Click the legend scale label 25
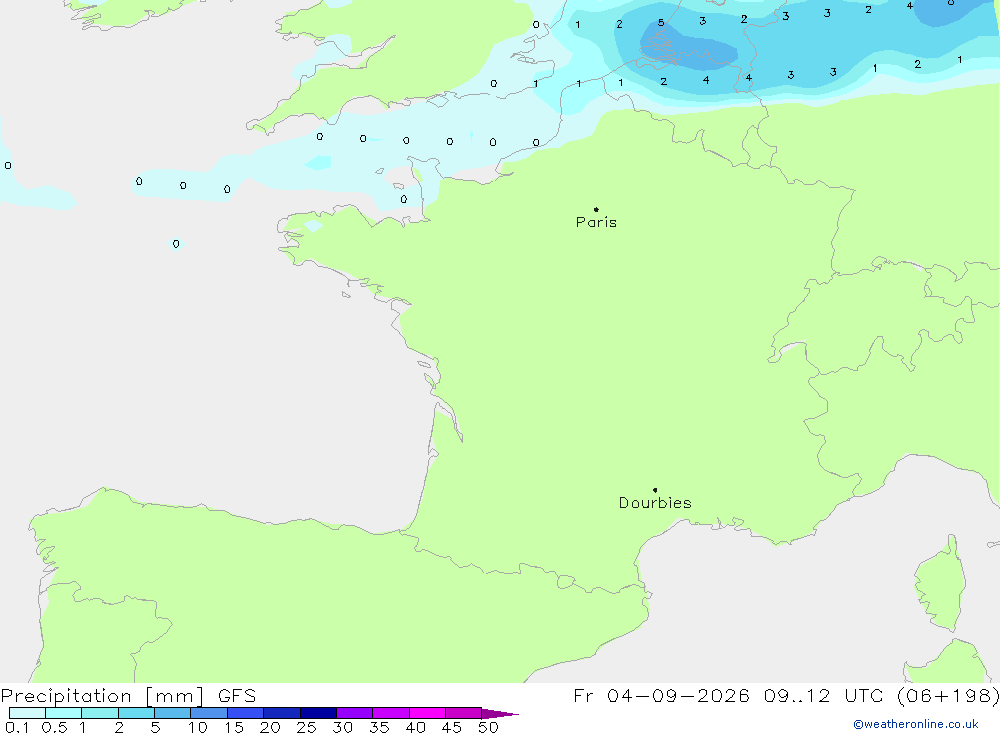The height and width of the screenshot is (733, 1000). click(x=306, y=727)
